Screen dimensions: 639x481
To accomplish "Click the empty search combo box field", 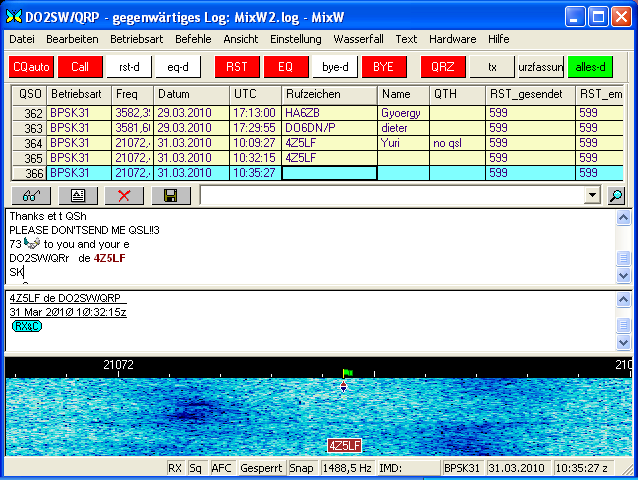I will coord(392,195).
